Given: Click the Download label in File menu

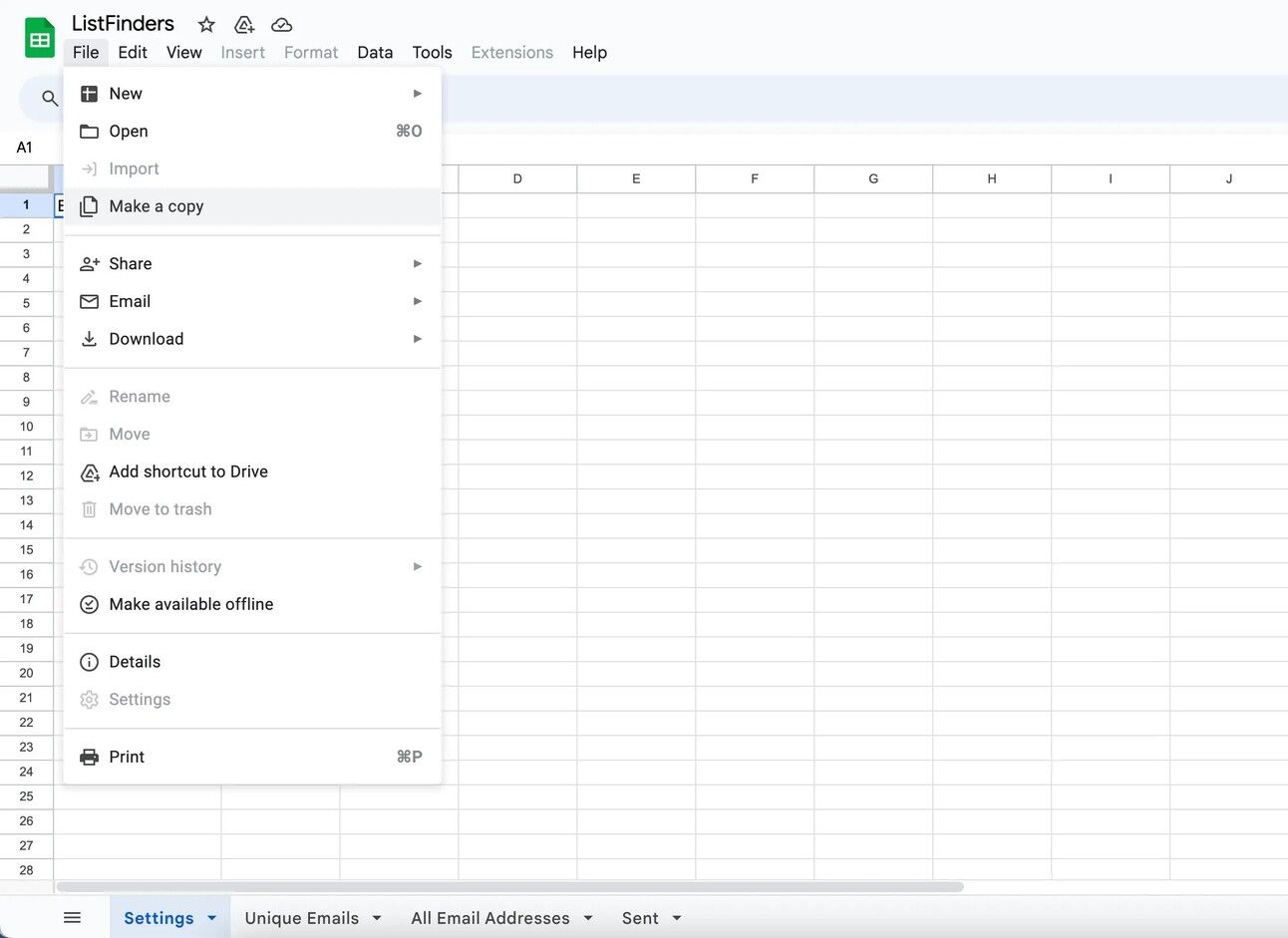Looking at the screenshot, I should click(x=147, y=339).
